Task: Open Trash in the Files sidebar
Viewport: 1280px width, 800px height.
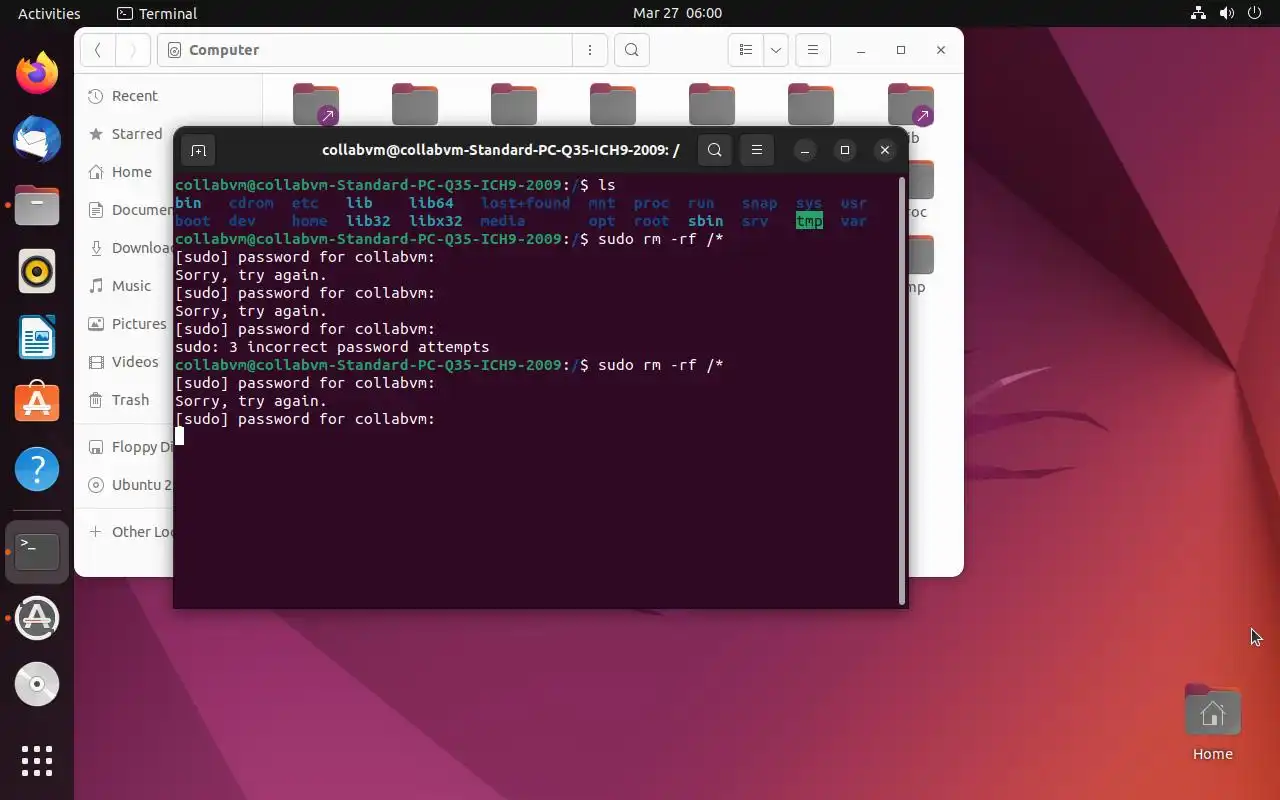Action: (x=125, y=400)
